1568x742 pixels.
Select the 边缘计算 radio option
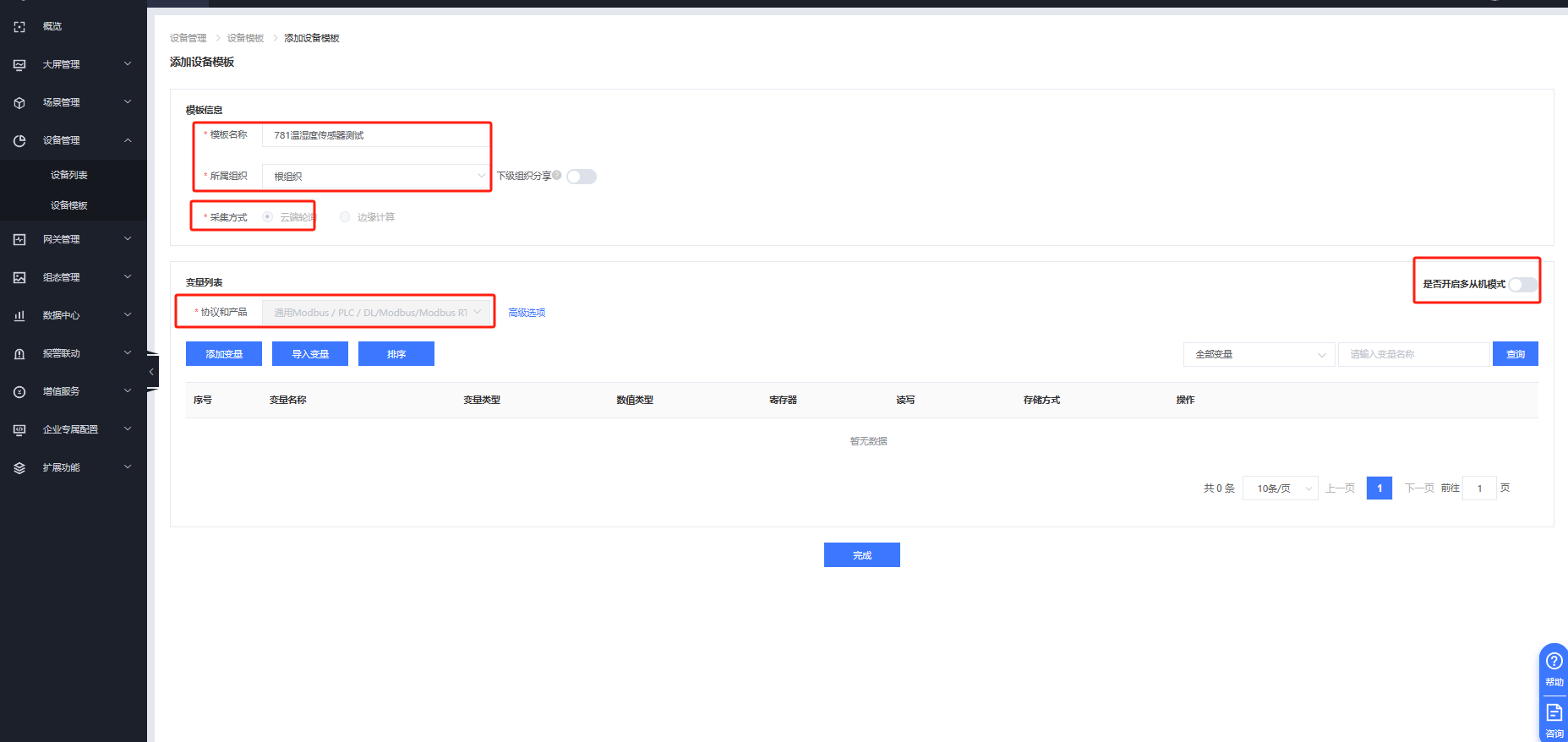coord(345,217)
